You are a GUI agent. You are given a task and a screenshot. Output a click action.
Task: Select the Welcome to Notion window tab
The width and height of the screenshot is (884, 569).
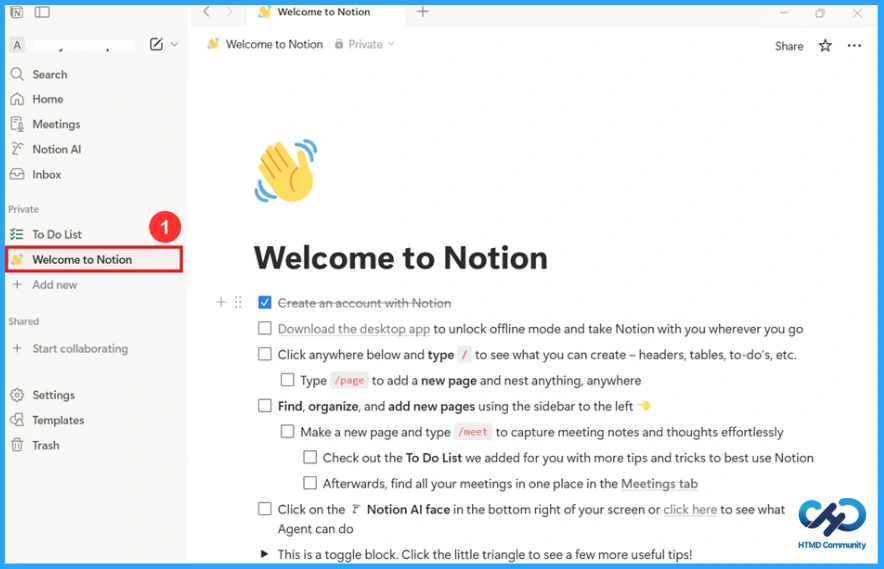coord(324,12)
